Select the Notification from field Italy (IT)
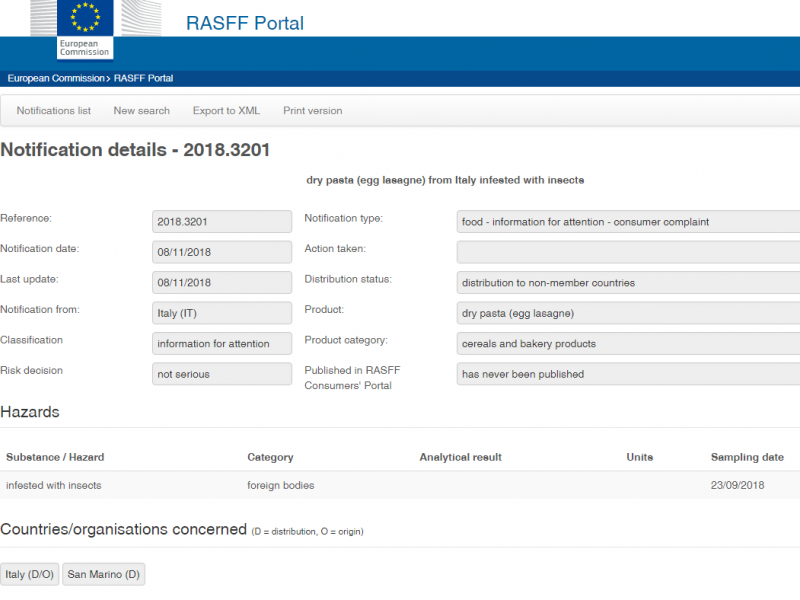This screenshot has height=600, width=800. [x=222, y=313]
